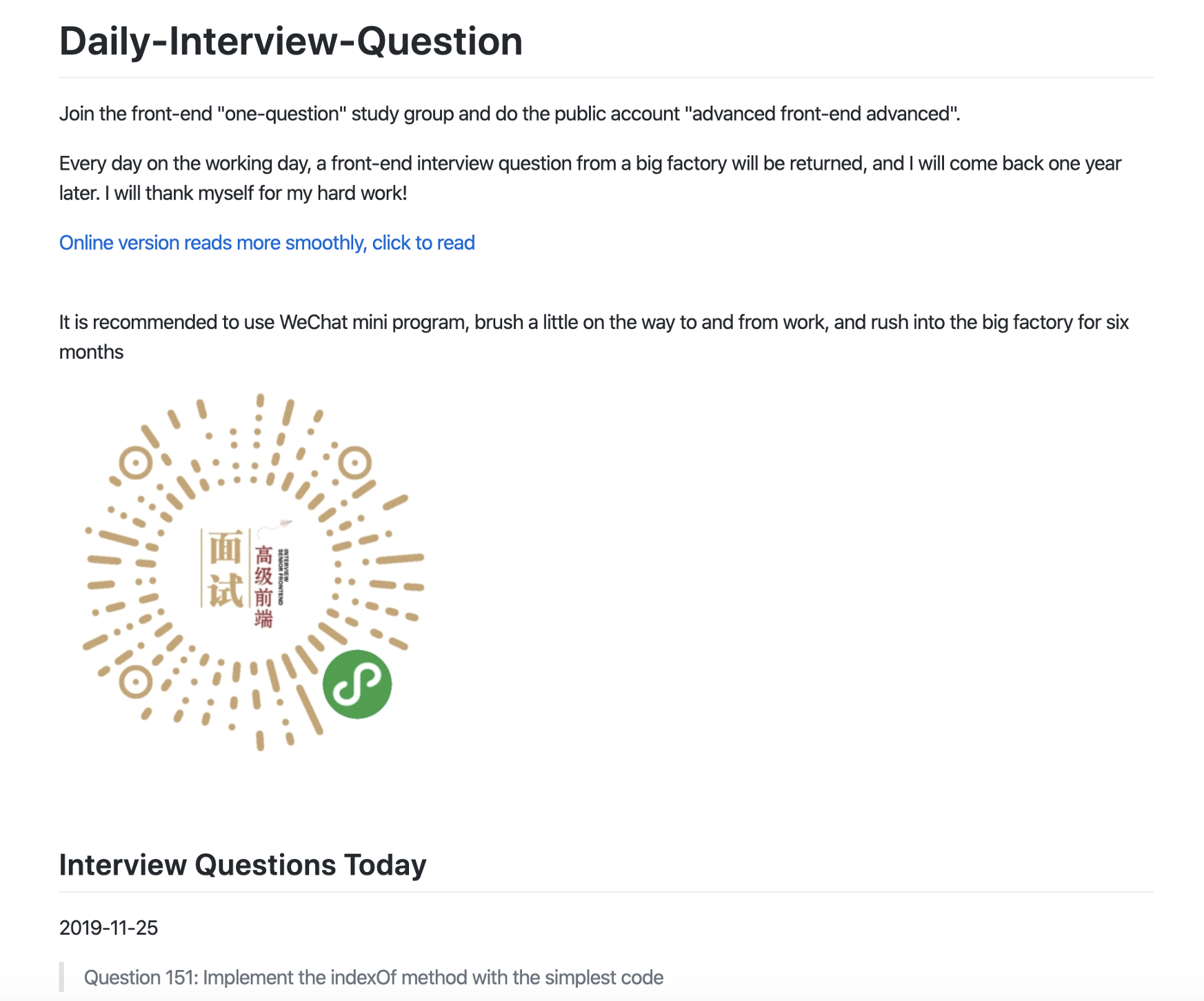Open the "Online version reads more smoothly" link

tap(267, 243)
